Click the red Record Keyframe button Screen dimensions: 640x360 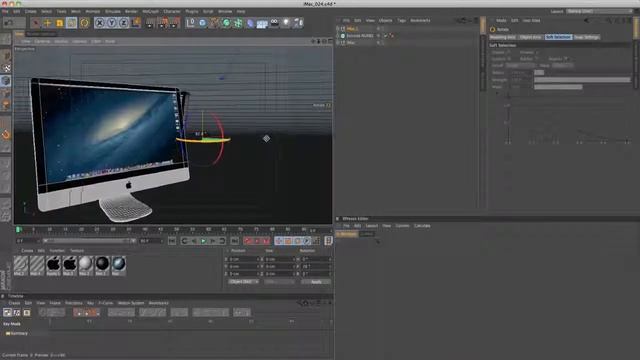click(x=248, y=241)
